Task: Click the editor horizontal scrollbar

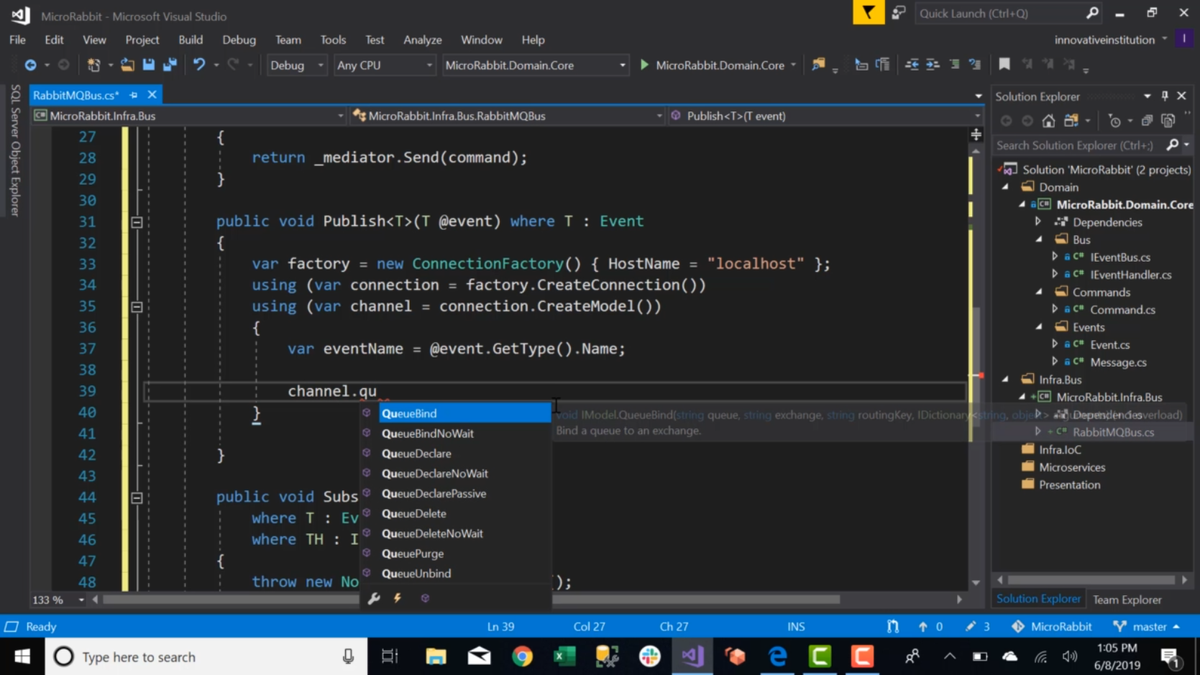Action: (472, 600)
